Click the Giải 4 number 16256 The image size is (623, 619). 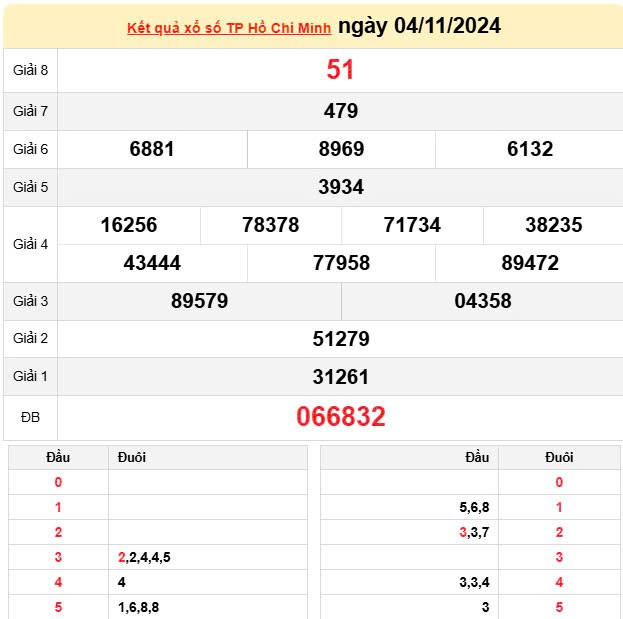pos(129,225)
